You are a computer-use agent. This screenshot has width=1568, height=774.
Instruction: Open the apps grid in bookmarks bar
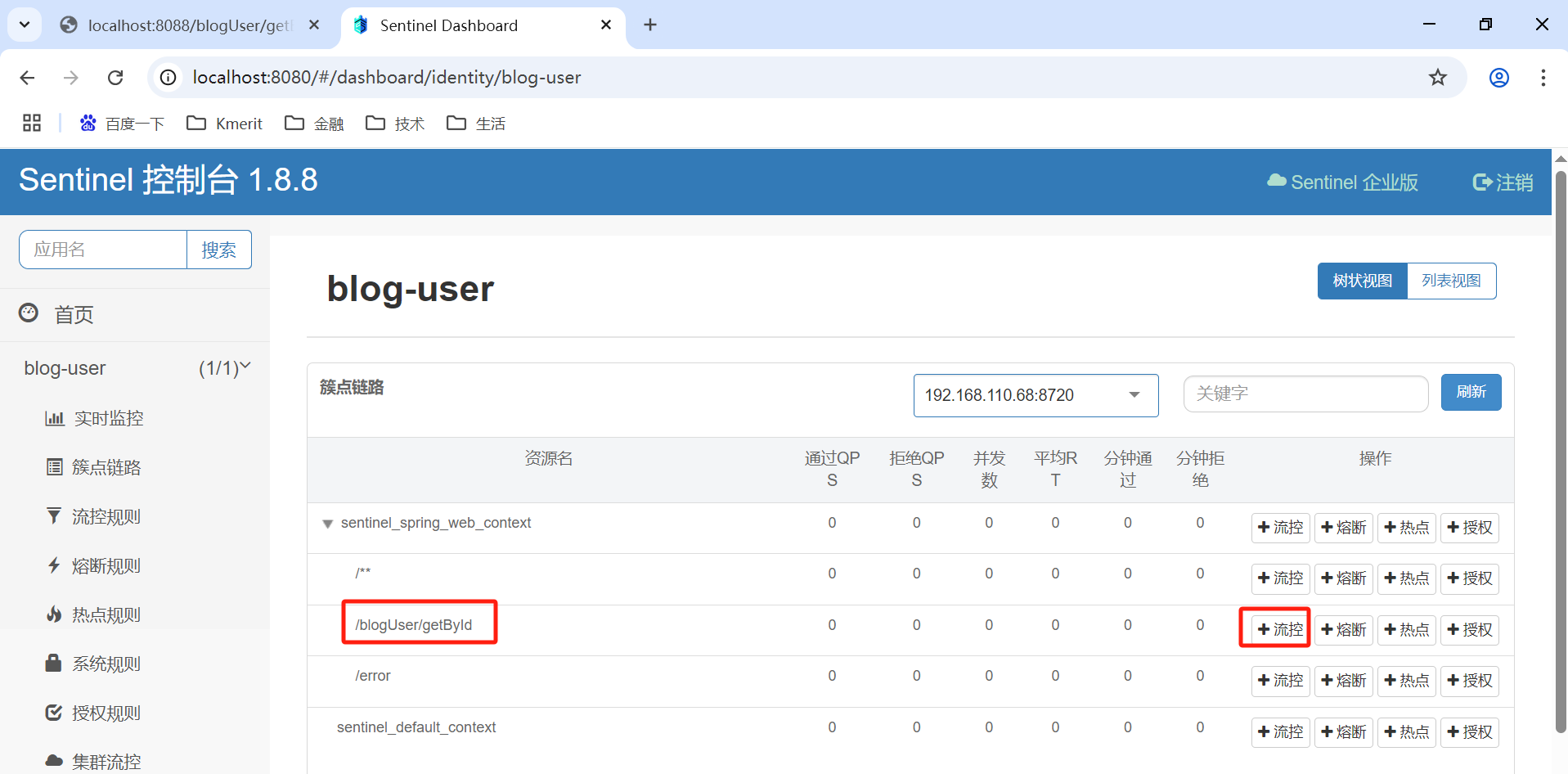click(x=32, y=123)
